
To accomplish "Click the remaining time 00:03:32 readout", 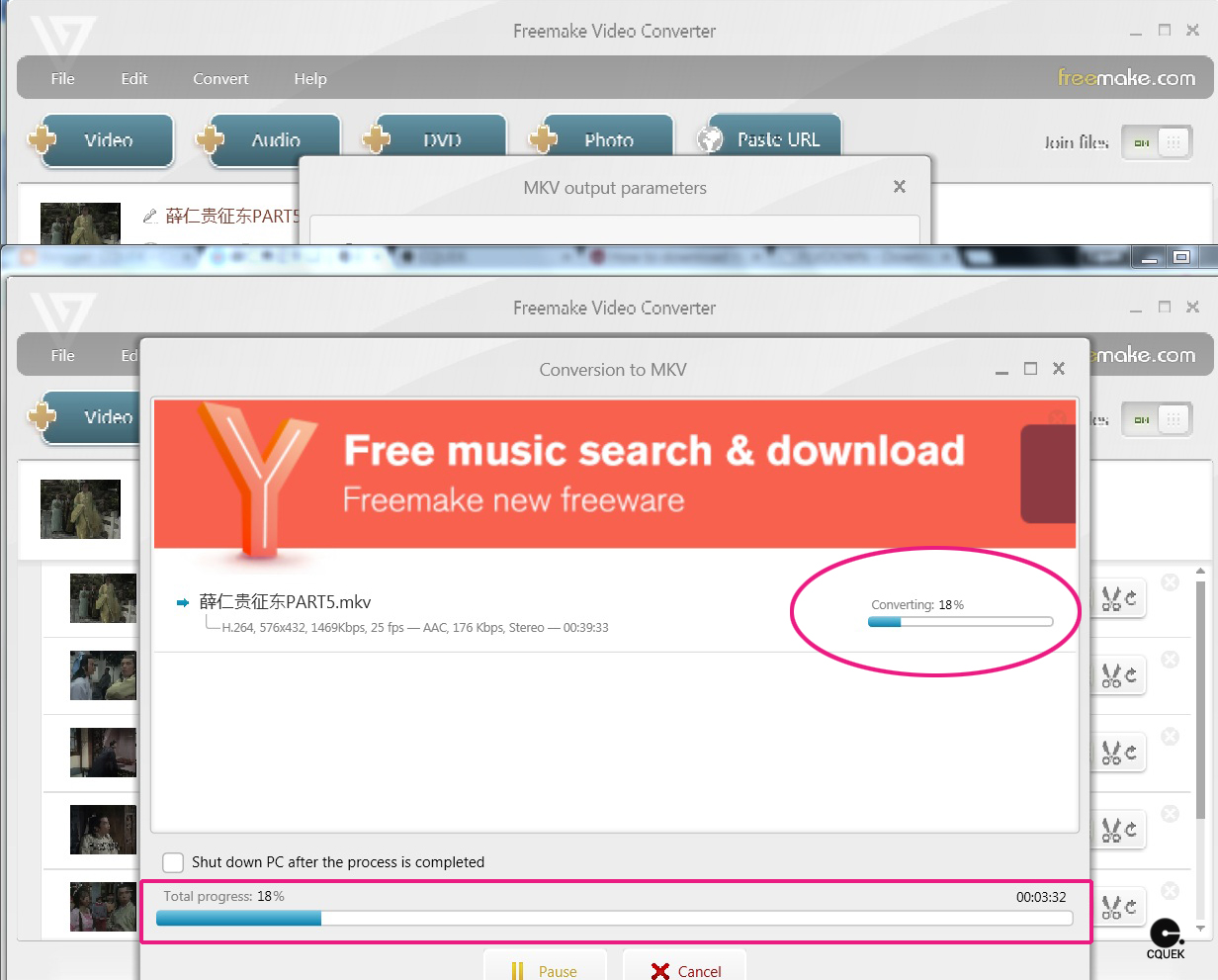I will (x=1041, y=897).
